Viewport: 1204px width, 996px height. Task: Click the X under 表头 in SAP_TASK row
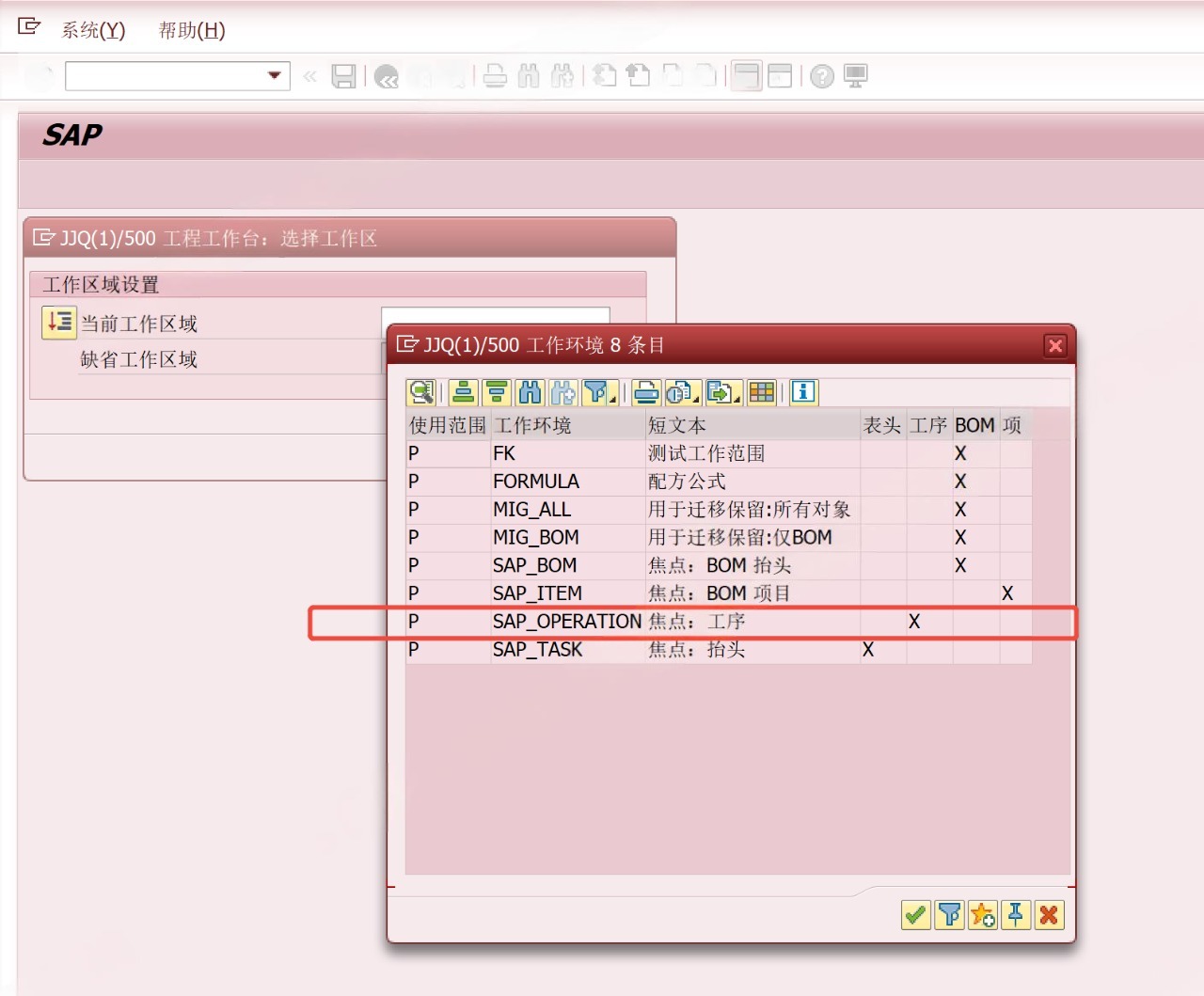[x=868, y=650]
